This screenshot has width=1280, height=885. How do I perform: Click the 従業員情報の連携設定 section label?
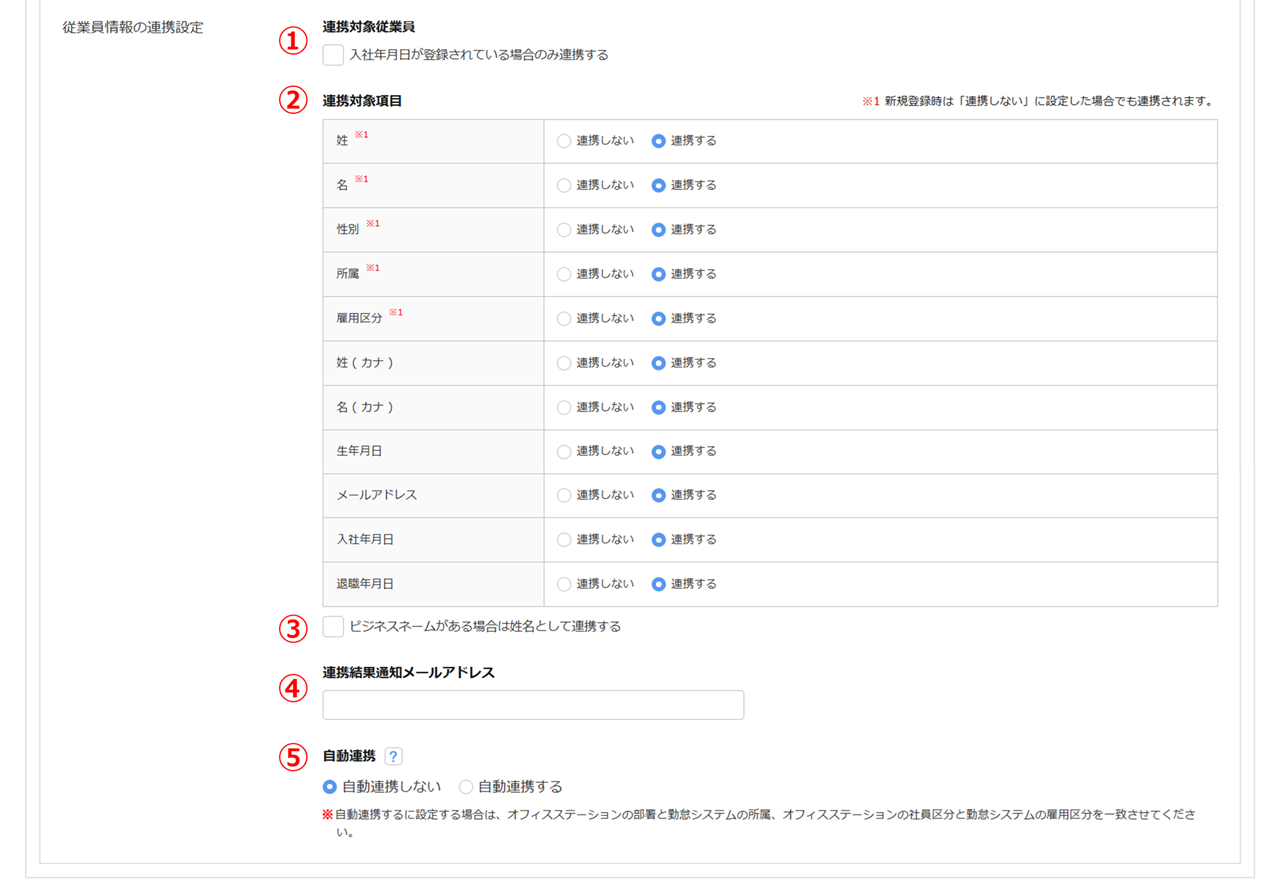coord(133,28)
